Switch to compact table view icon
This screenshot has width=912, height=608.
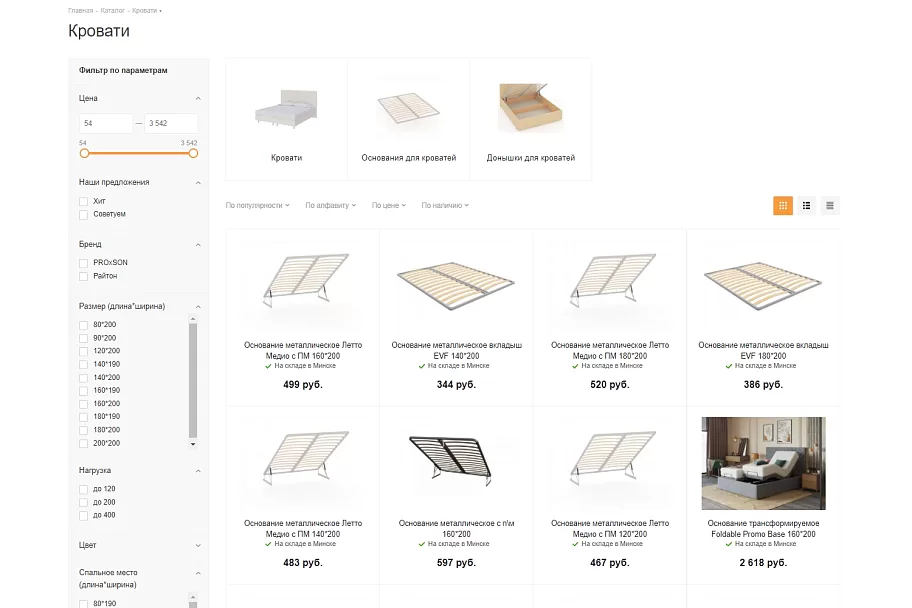[x=830, y=205]
